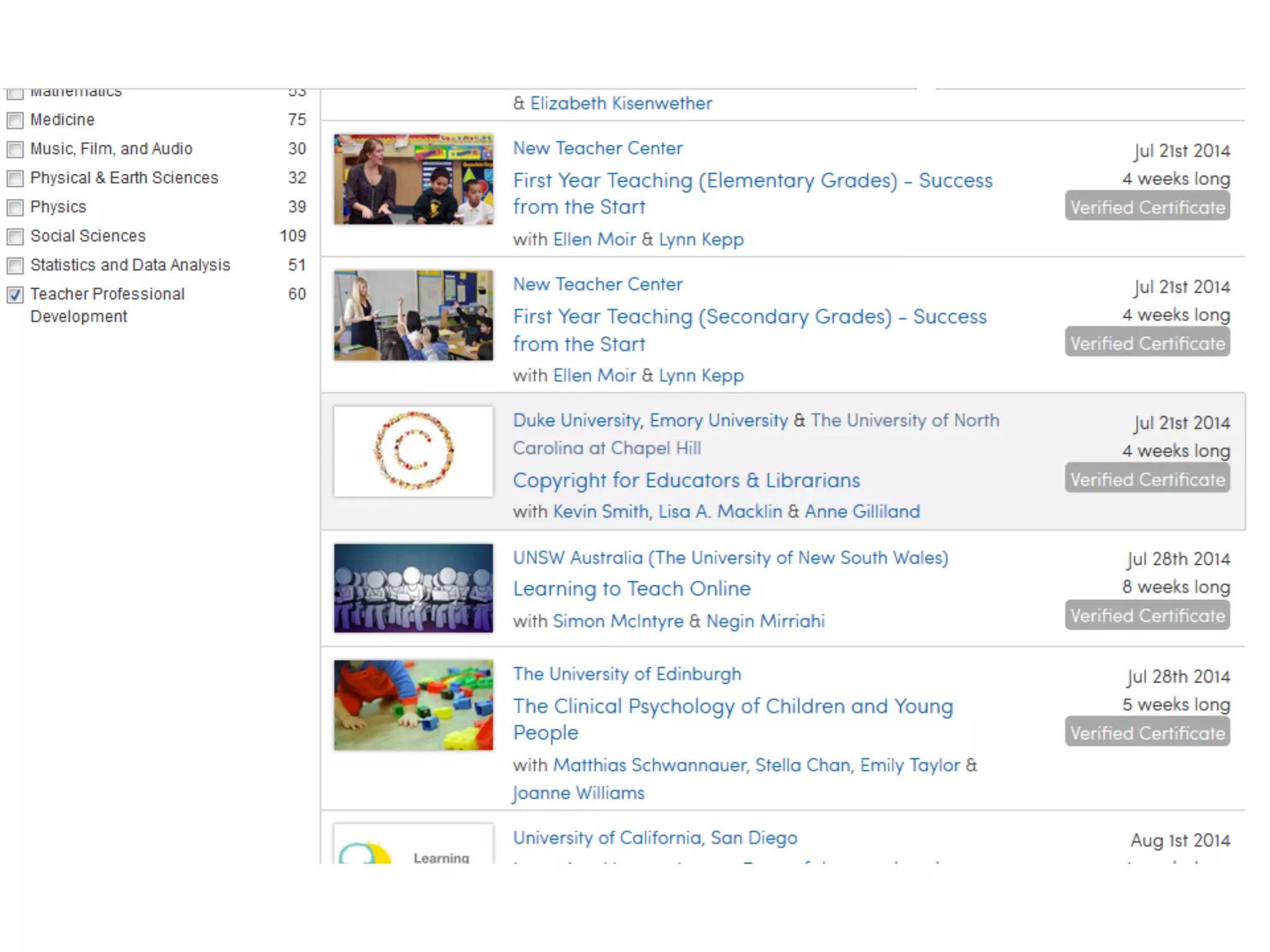Viewport: 1270px width, 952px height.
Task: Open Copyright for Educators & Librarians course
Action: 686,480
